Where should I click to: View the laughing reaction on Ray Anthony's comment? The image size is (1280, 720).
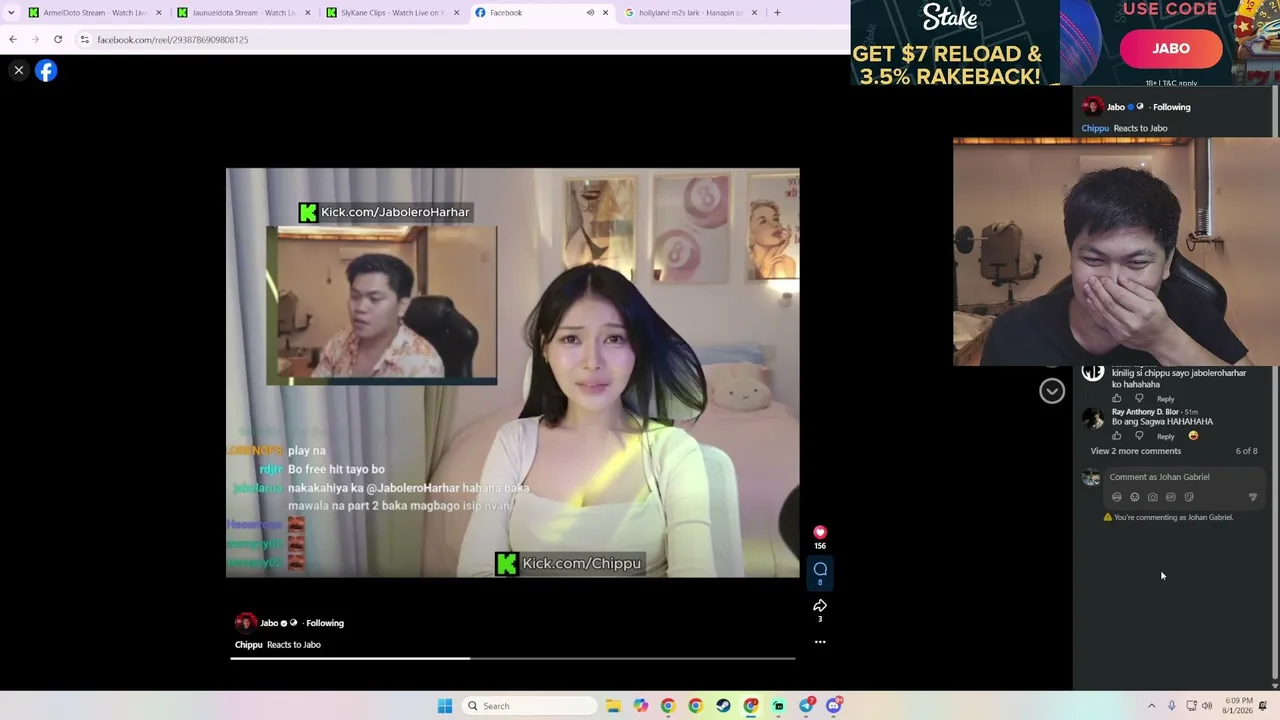pyautogui.click(x=1193, y=436)
